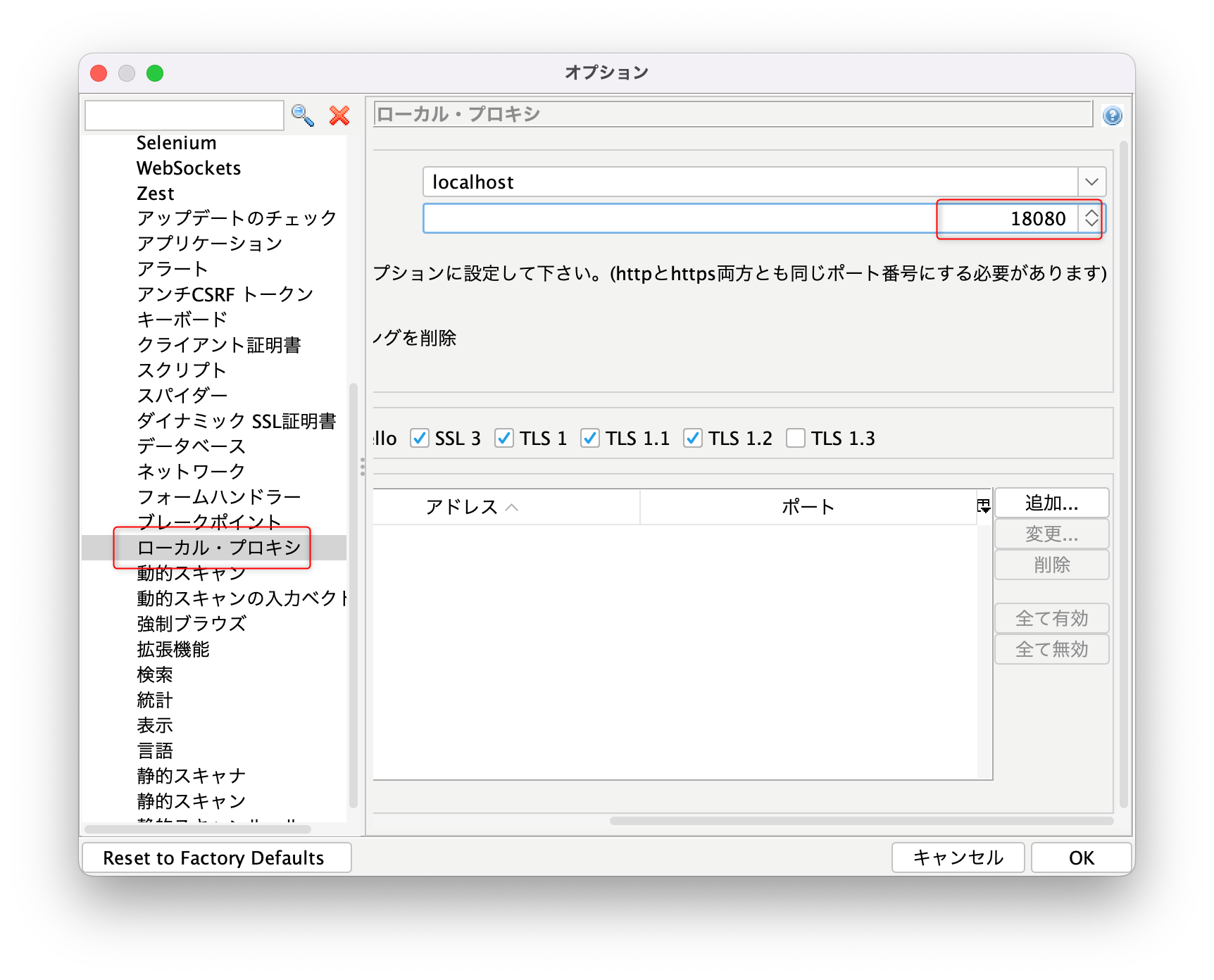Clear search with the red X icon
This screenshot has width=1214, height=980.
click(339, 115)
